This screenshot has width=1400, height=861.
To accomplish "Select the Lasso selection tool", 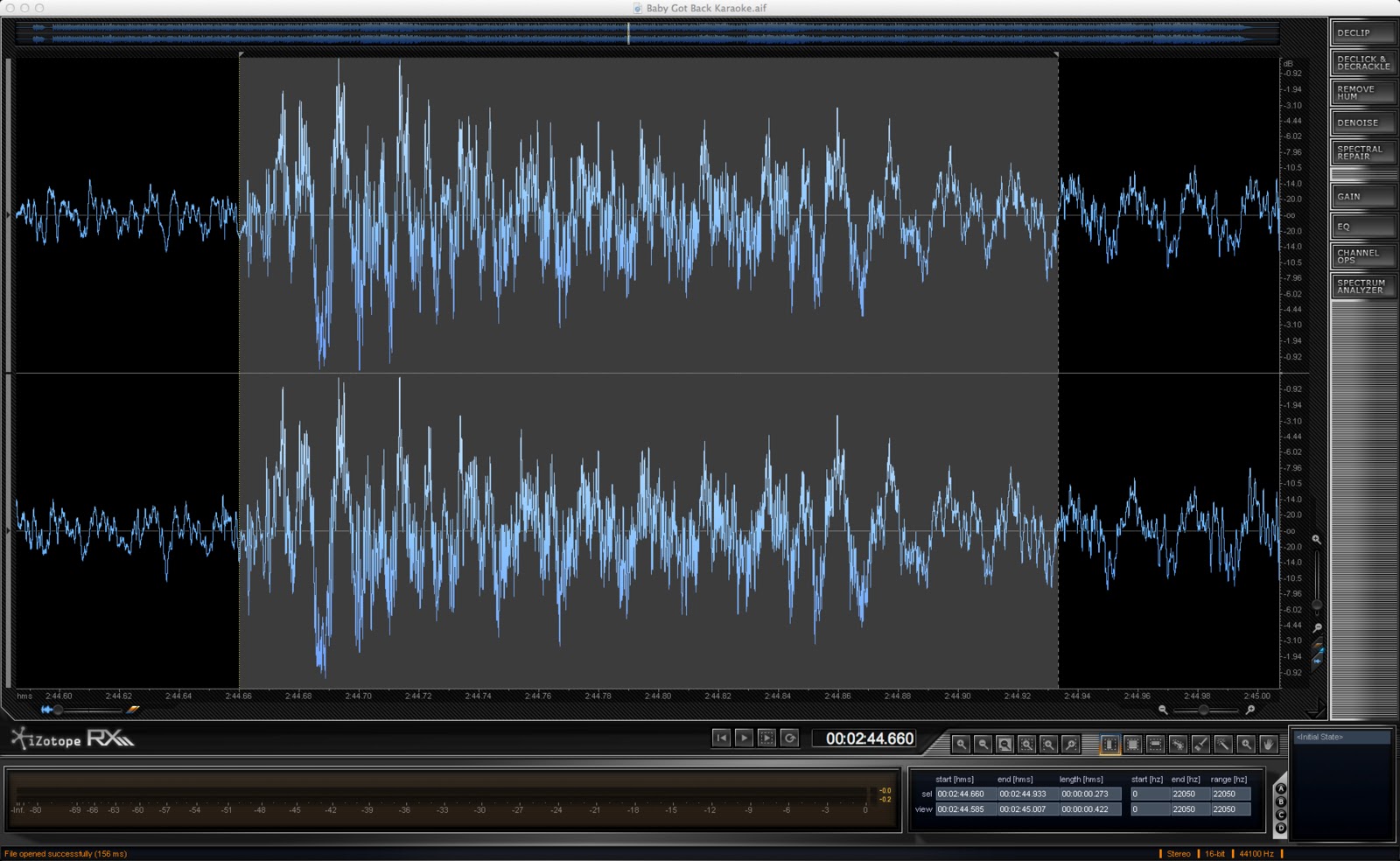I will coord(1178,745).
